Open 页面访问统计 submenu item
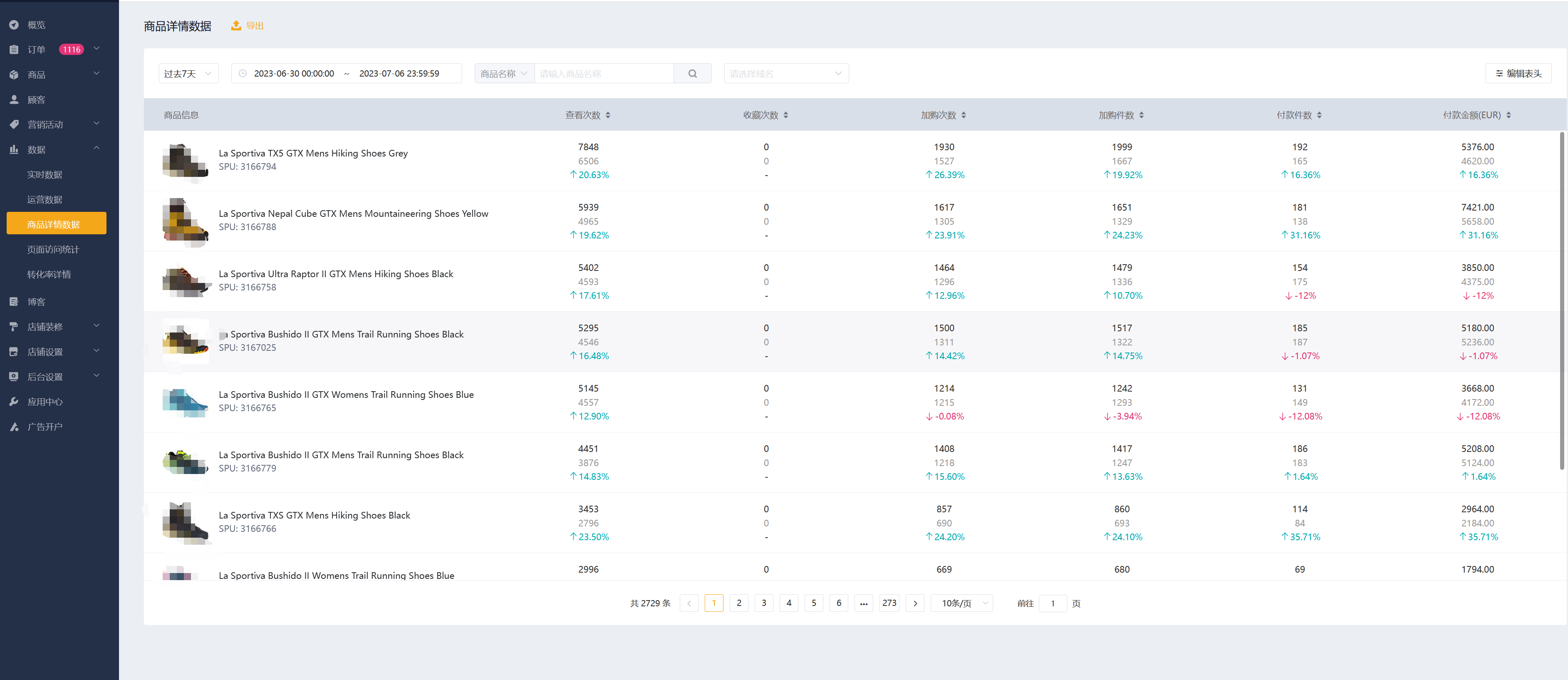The height and width of the screenshot is (680, 1568). 53,250
